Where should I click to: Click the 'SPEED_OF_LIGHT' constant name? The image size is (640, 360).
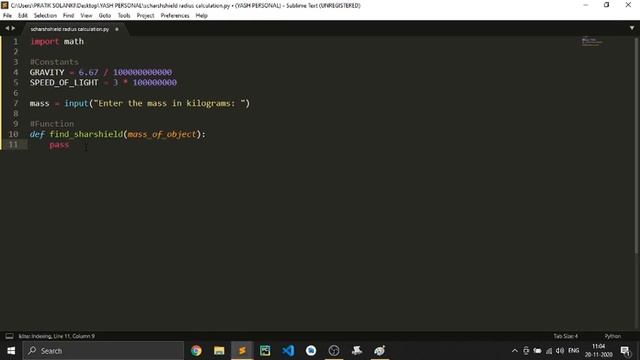point(64,82)
